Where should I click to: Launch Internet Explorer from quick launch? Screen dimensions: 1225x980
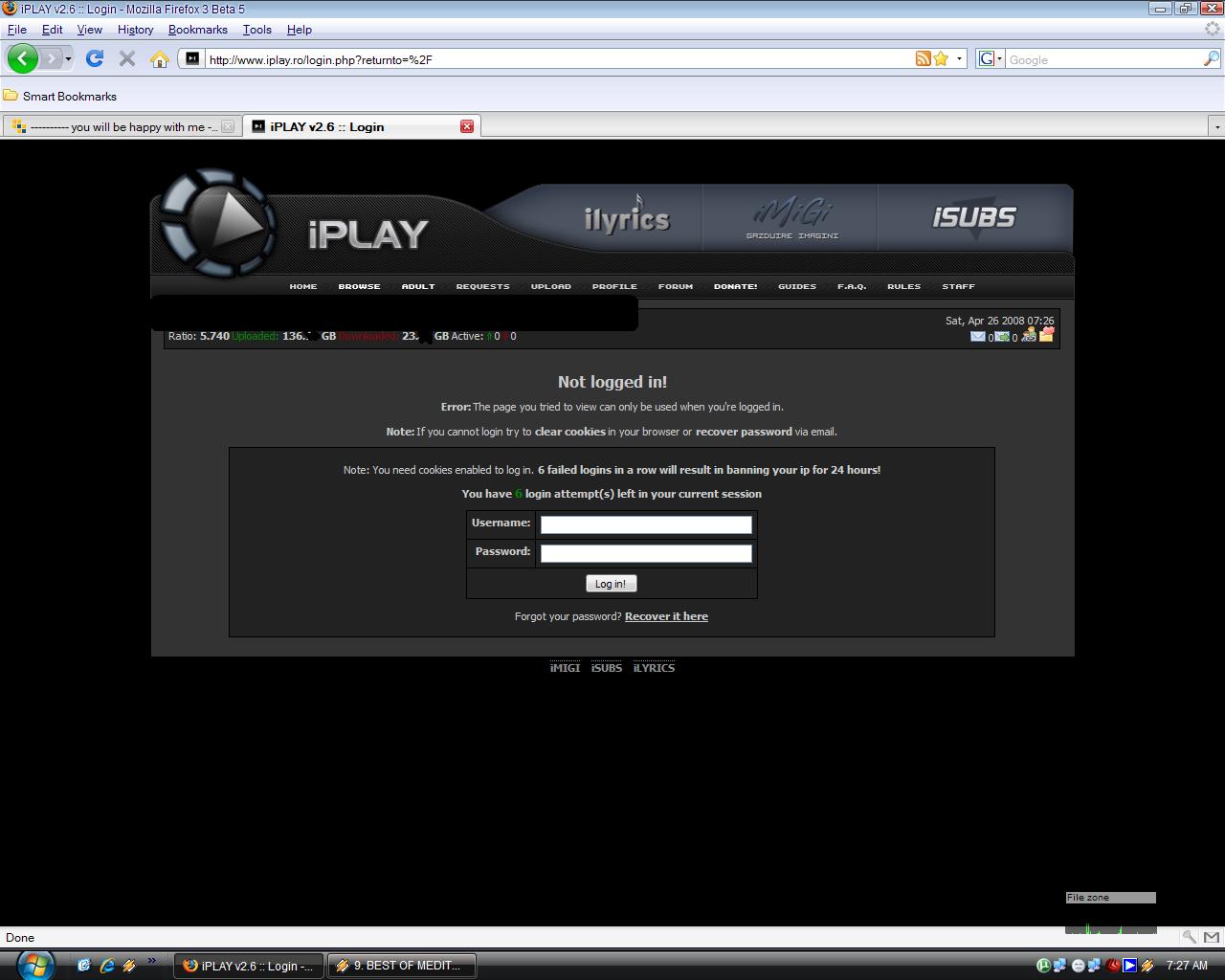pyautogui.click(x=106, y=966)
